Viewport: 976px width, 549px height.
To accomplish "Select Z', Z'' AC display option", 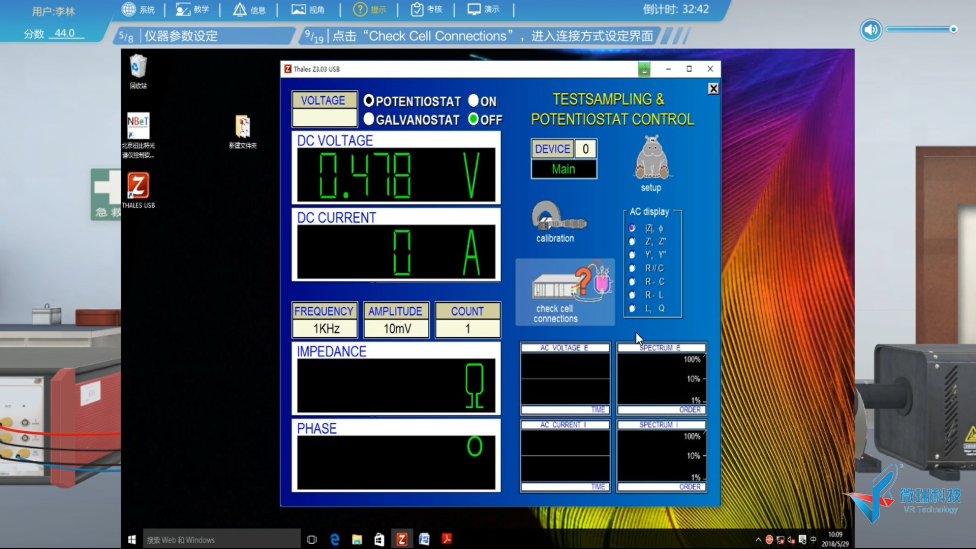I will (632, 241).
